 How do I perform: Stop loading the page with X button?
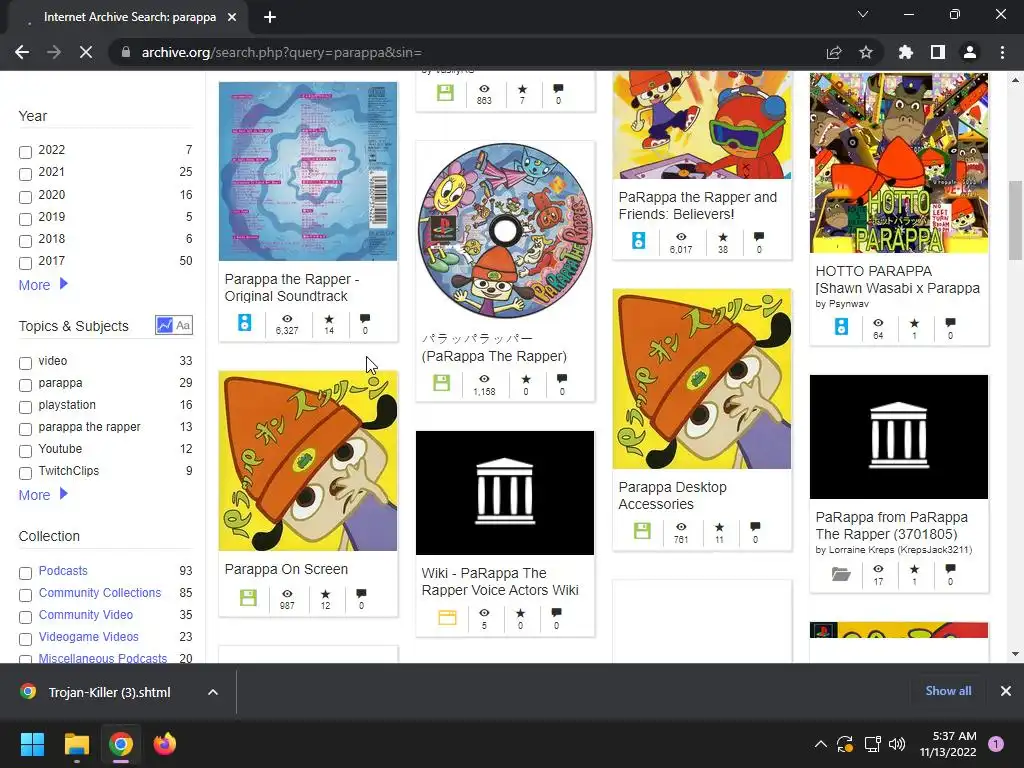pyautogui.click(x=86, y=52)
